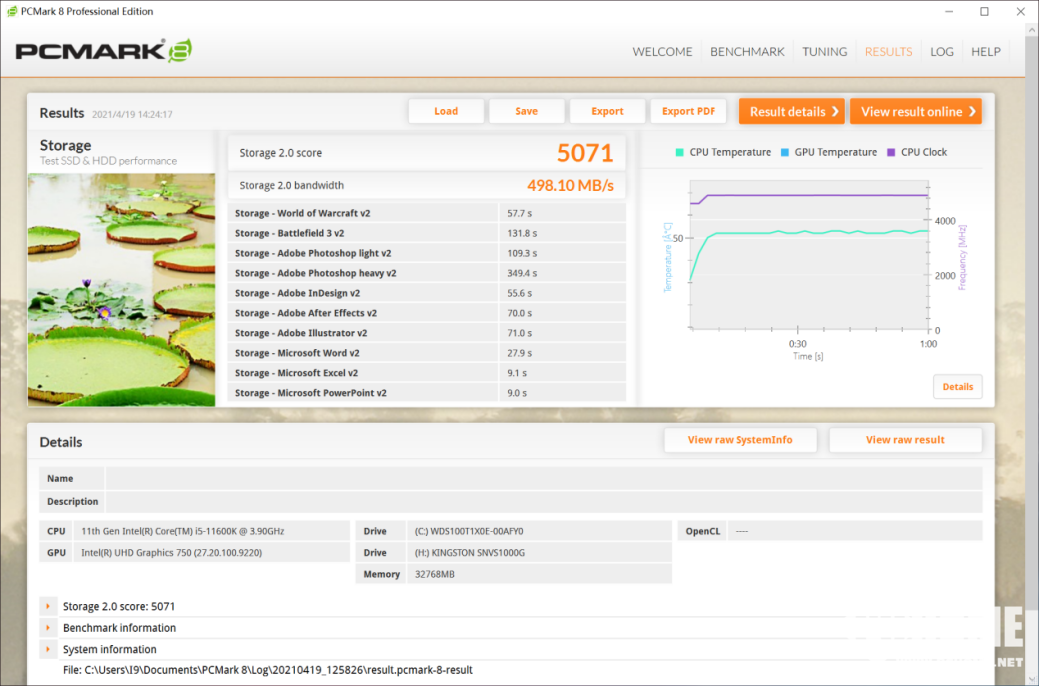
Task: Click the CPU Clock legend swatch
Action: click(x=891, y=152)
